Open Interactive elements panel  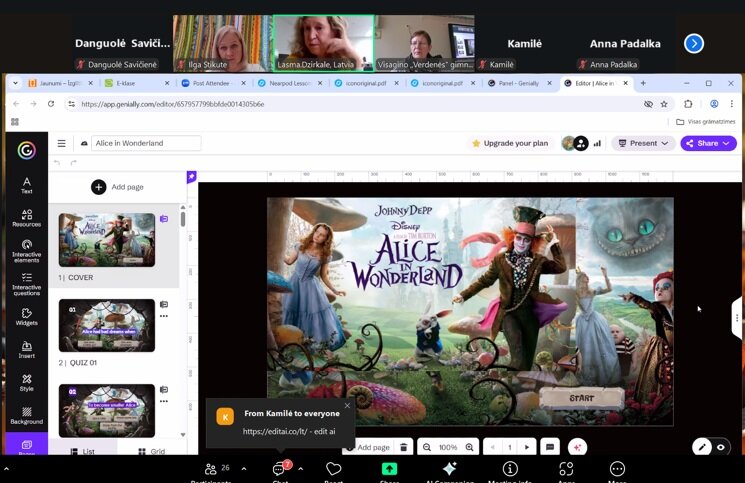pyautogui.click(x=27, y=250)
